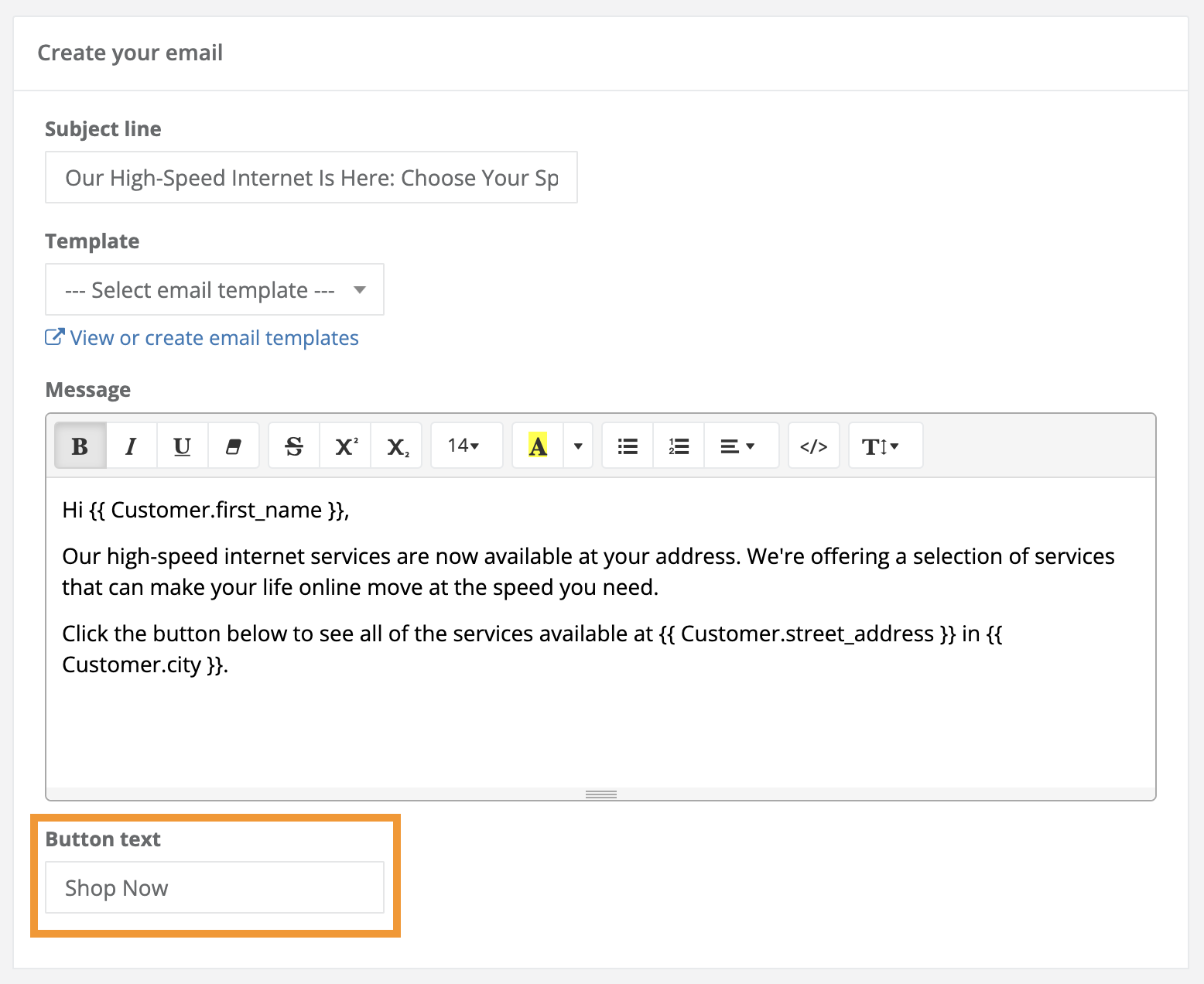This screenshot has height=984, width=1204.
Task: Insert an unordered bullet list
Action: [628, 446]
